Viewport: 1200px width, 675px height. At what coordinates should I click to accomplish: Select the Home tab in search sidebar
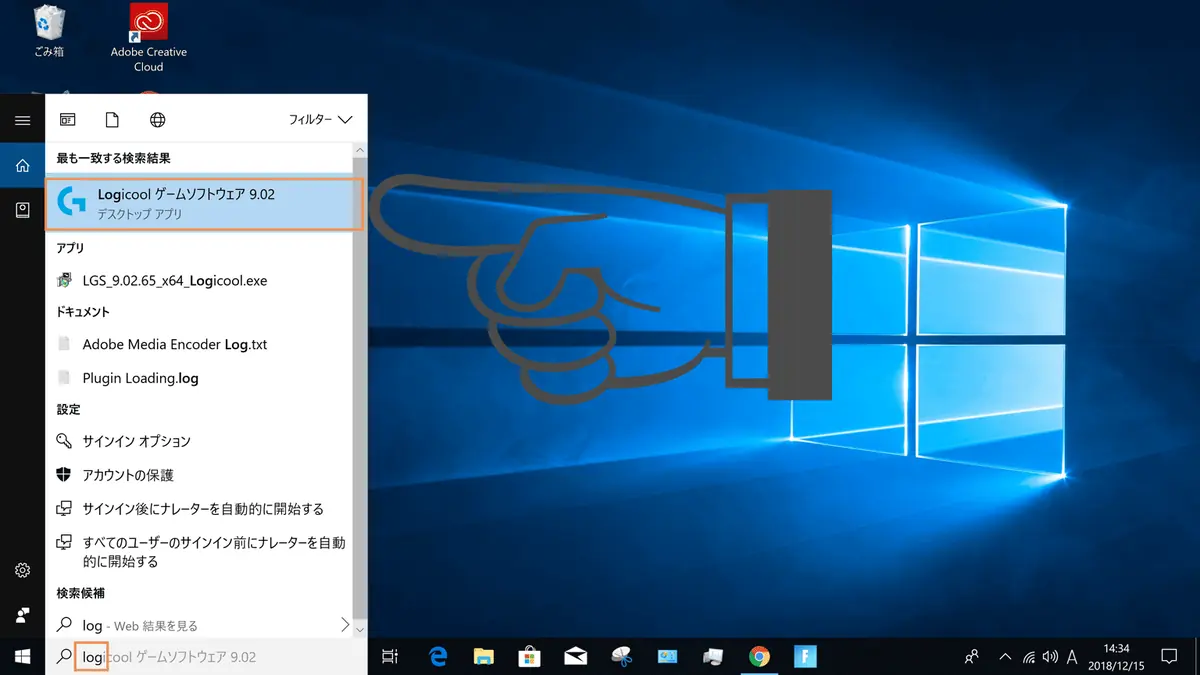click(22, 166)
